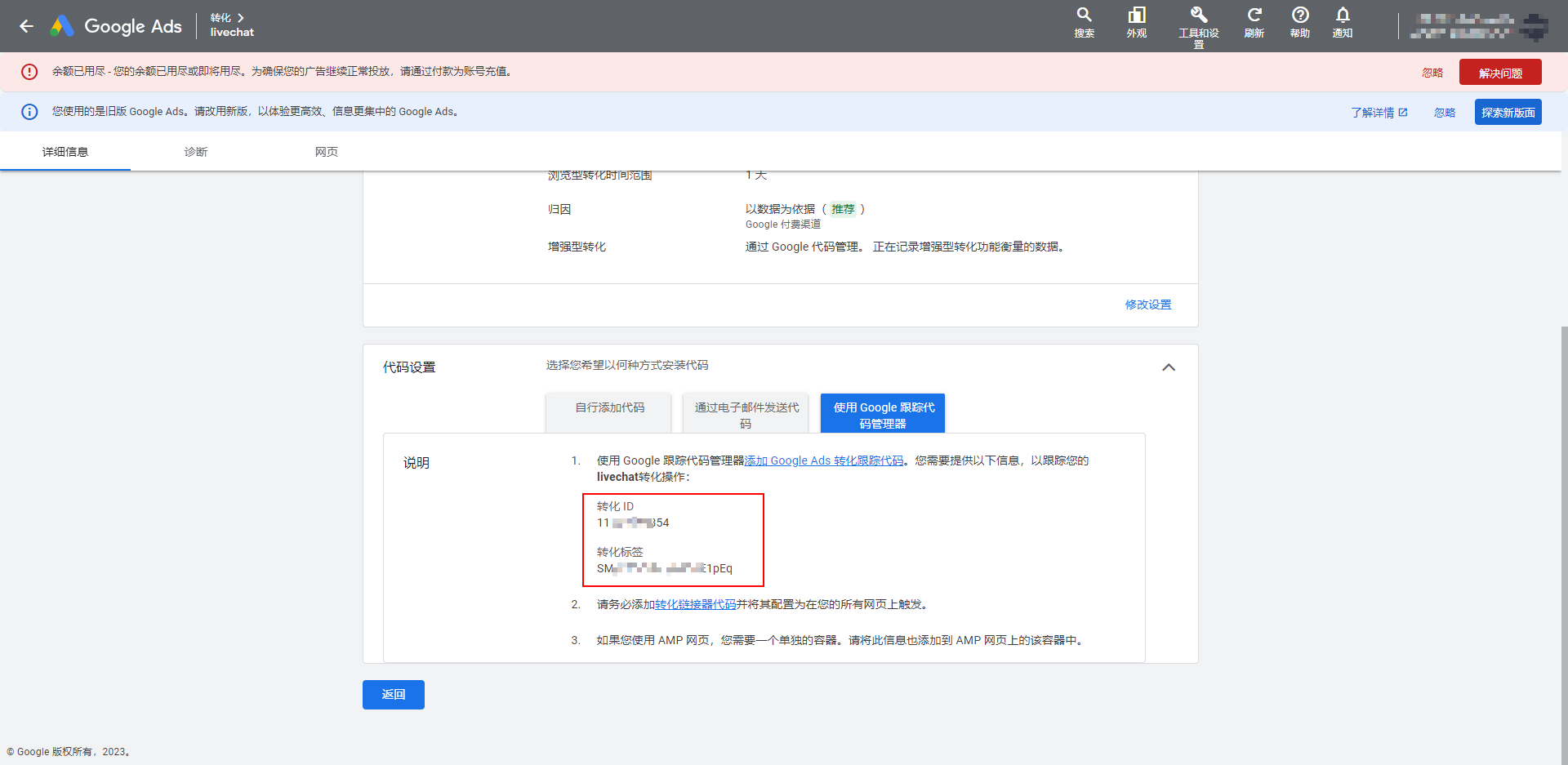Screen dimensions: 1568x765
Task: Click the 归因 label
Action: (x=559, y=209)
